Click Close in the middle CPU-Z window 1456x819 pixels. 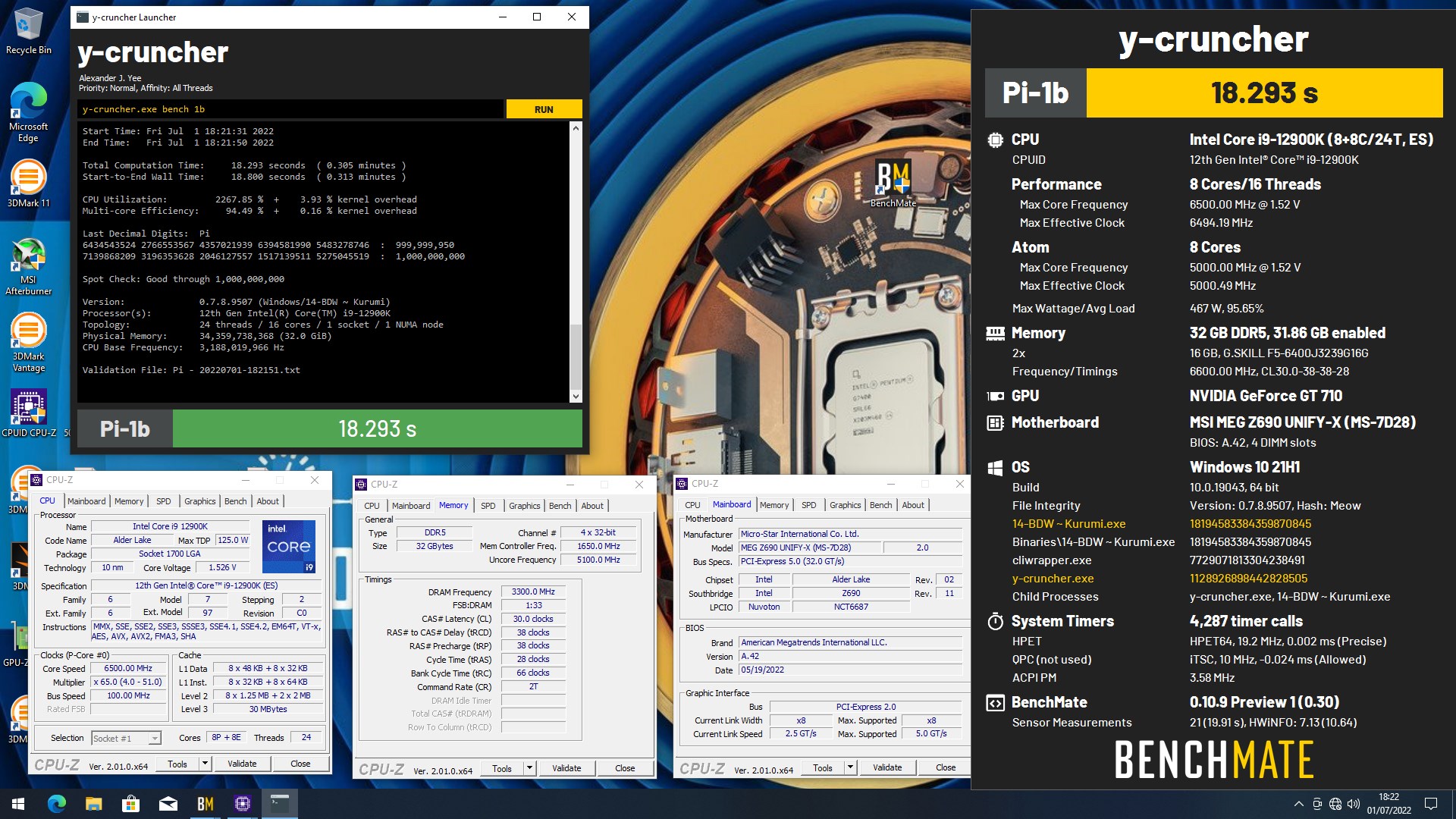click(x=625, y=768)
